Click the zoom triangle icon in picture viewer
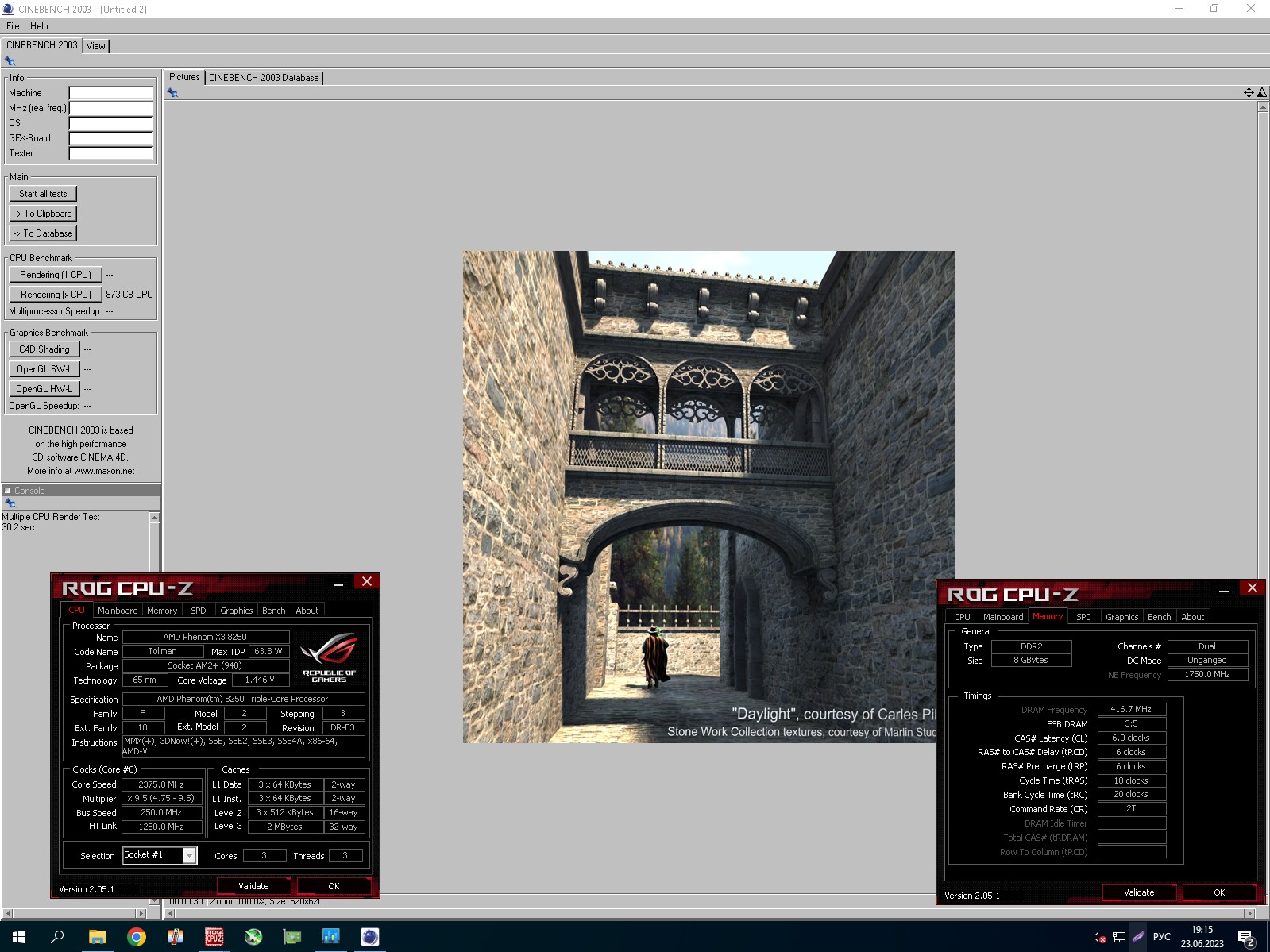 [1262, 93]
